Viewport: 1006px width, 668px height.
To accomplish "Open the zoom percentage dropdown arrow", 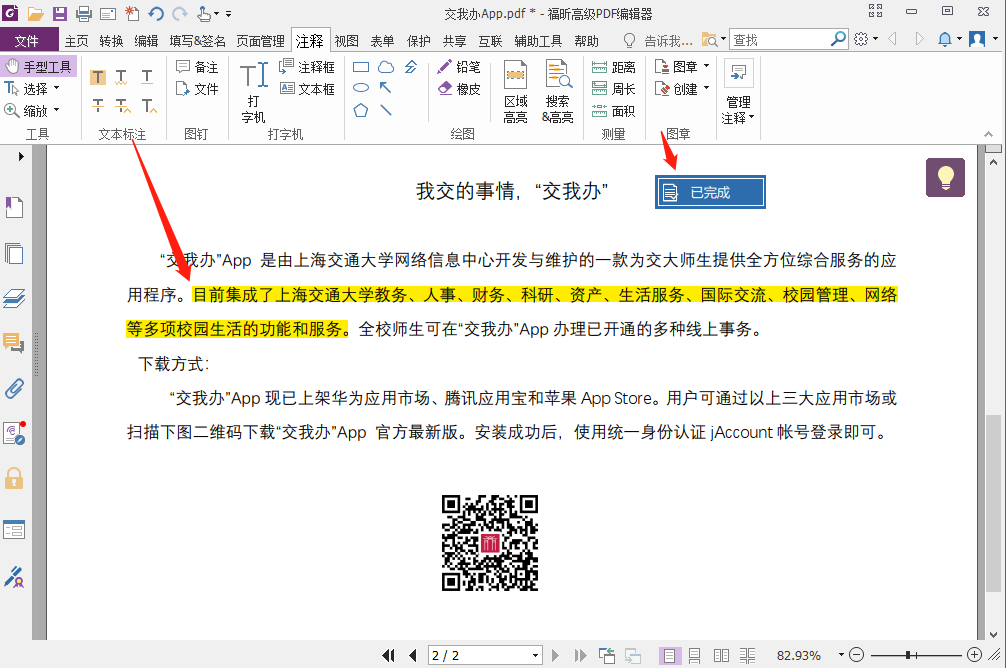I will [x=840, y=655].
